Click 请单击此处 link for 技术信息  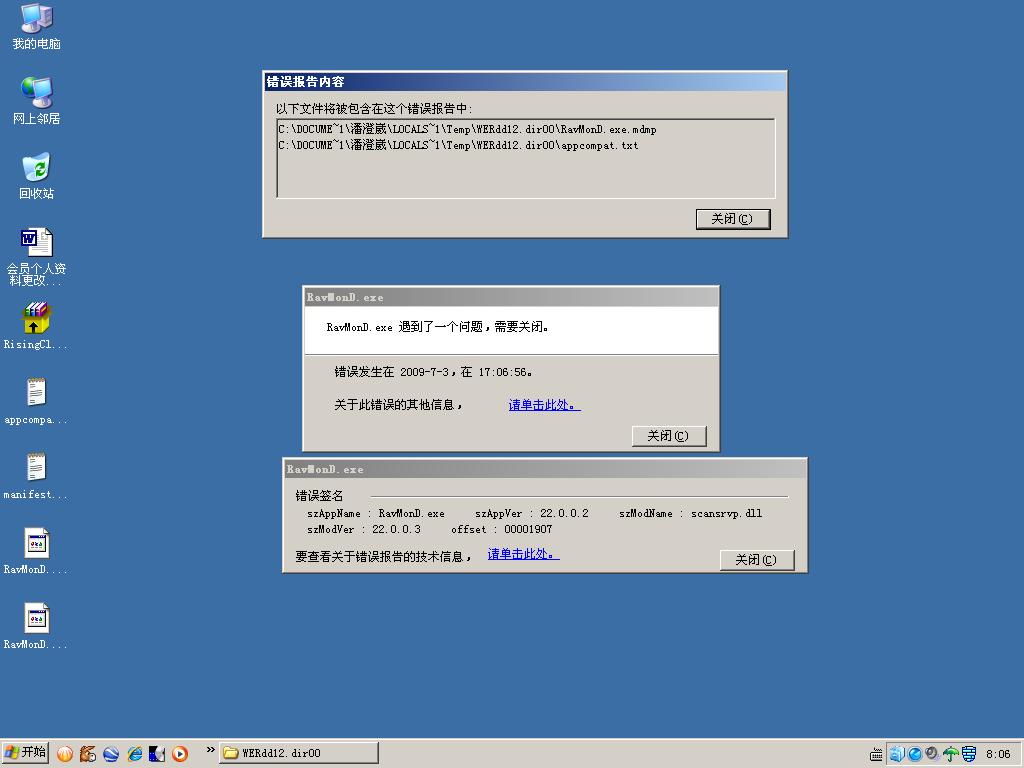(524, 554)
